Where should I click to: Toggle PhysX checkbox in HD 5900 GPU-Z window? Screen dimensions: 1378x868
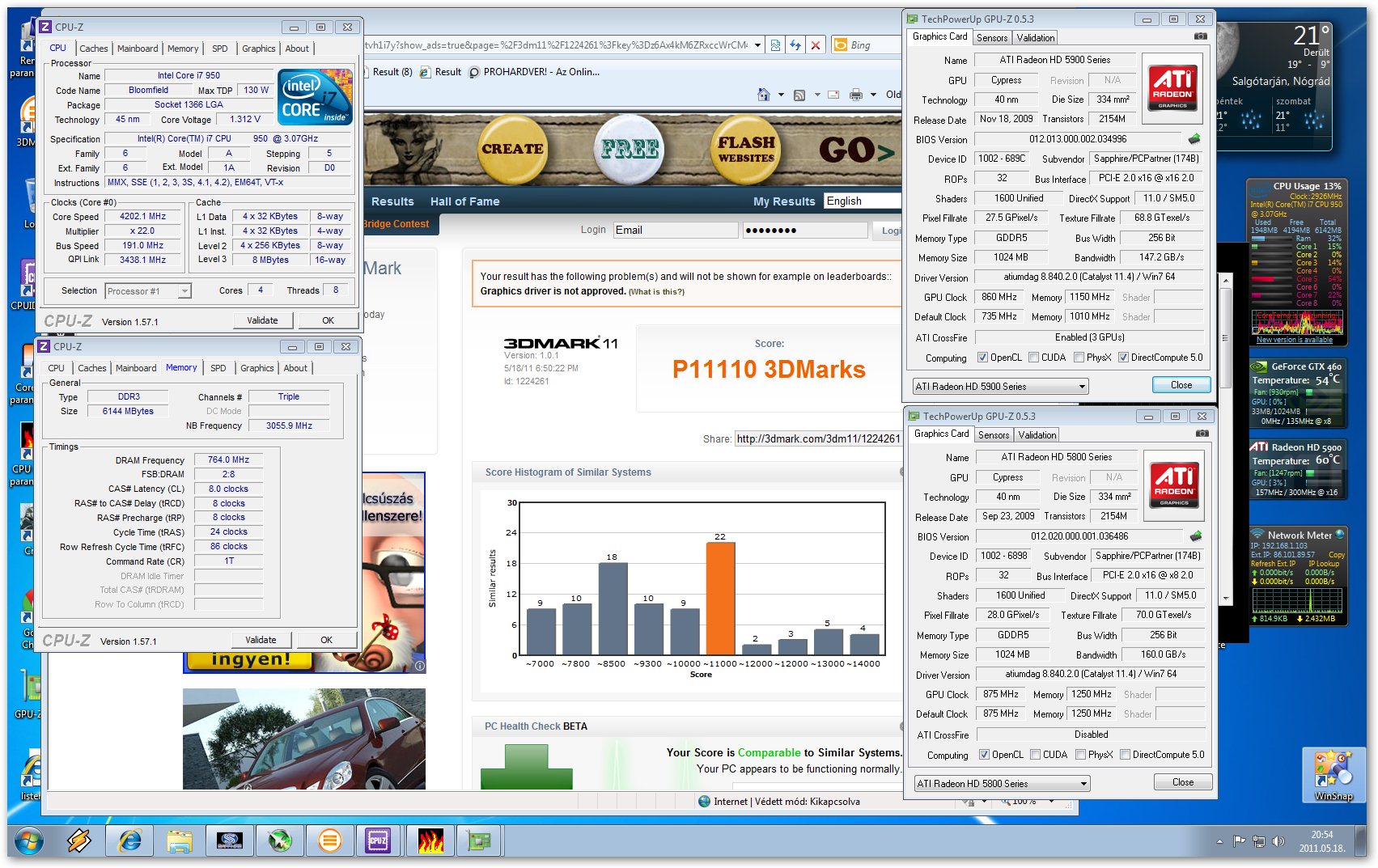tap(1079, 358)
